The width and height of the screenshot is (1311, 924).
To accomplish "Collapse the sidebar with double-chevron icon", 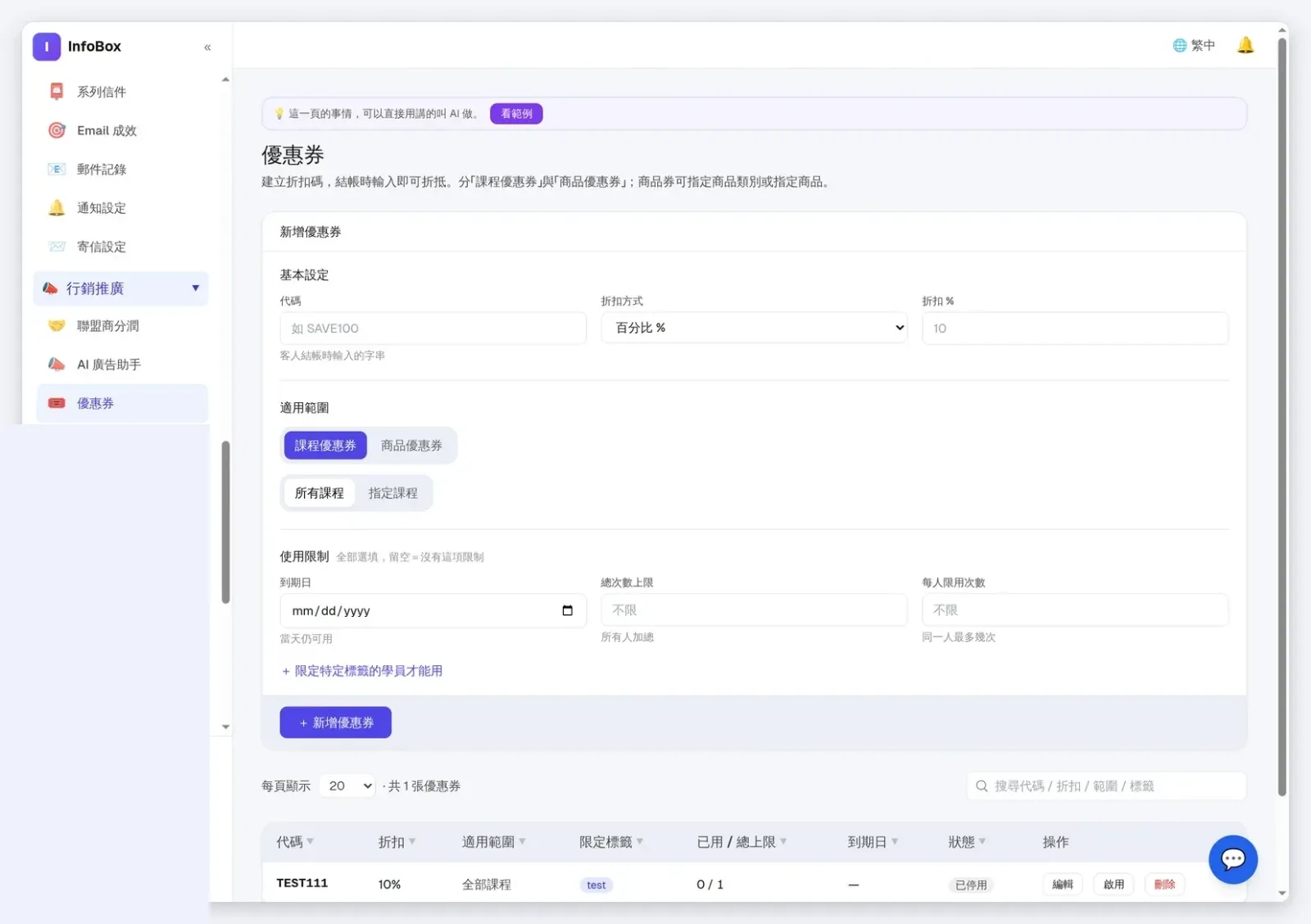I will [207, 48].
